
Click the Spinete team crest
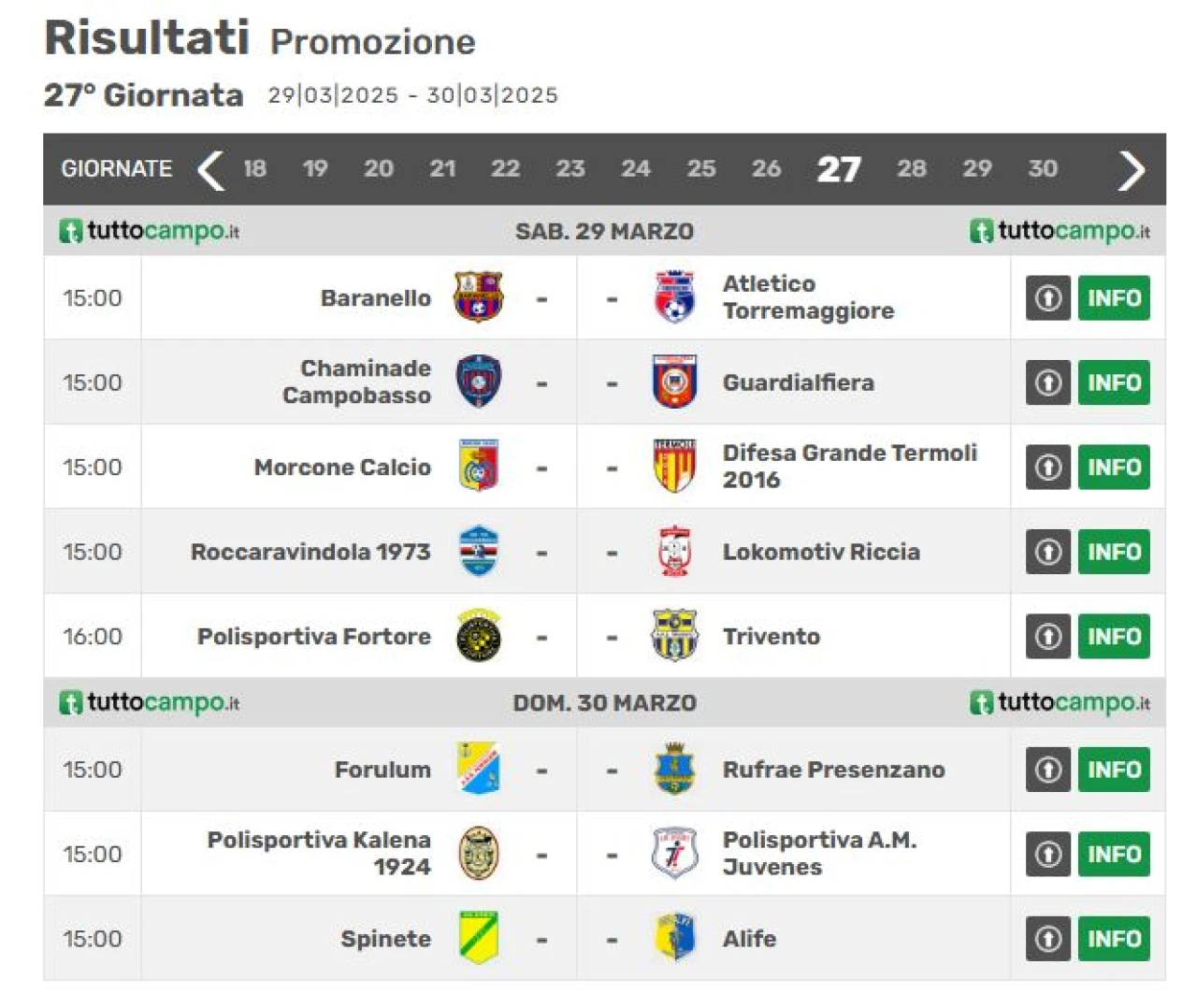pos(478,938)
